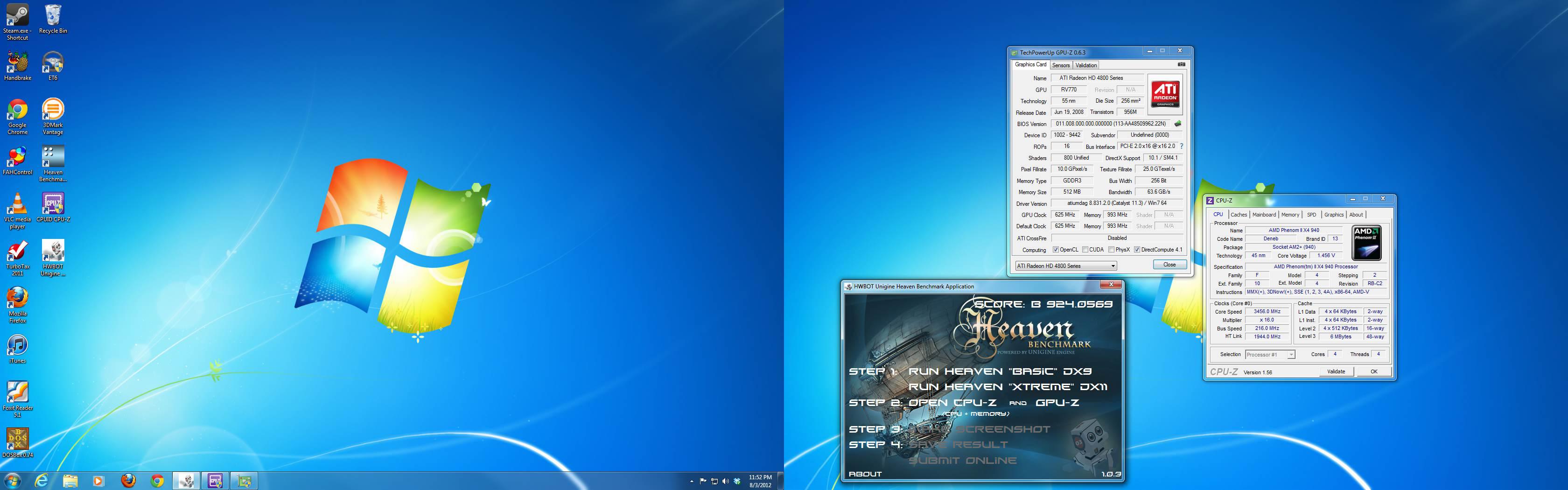The height and width of the screenshot is (490, 1568).
Task: Switch to HWBOT Heaven taskbar button
Action: 186,481
